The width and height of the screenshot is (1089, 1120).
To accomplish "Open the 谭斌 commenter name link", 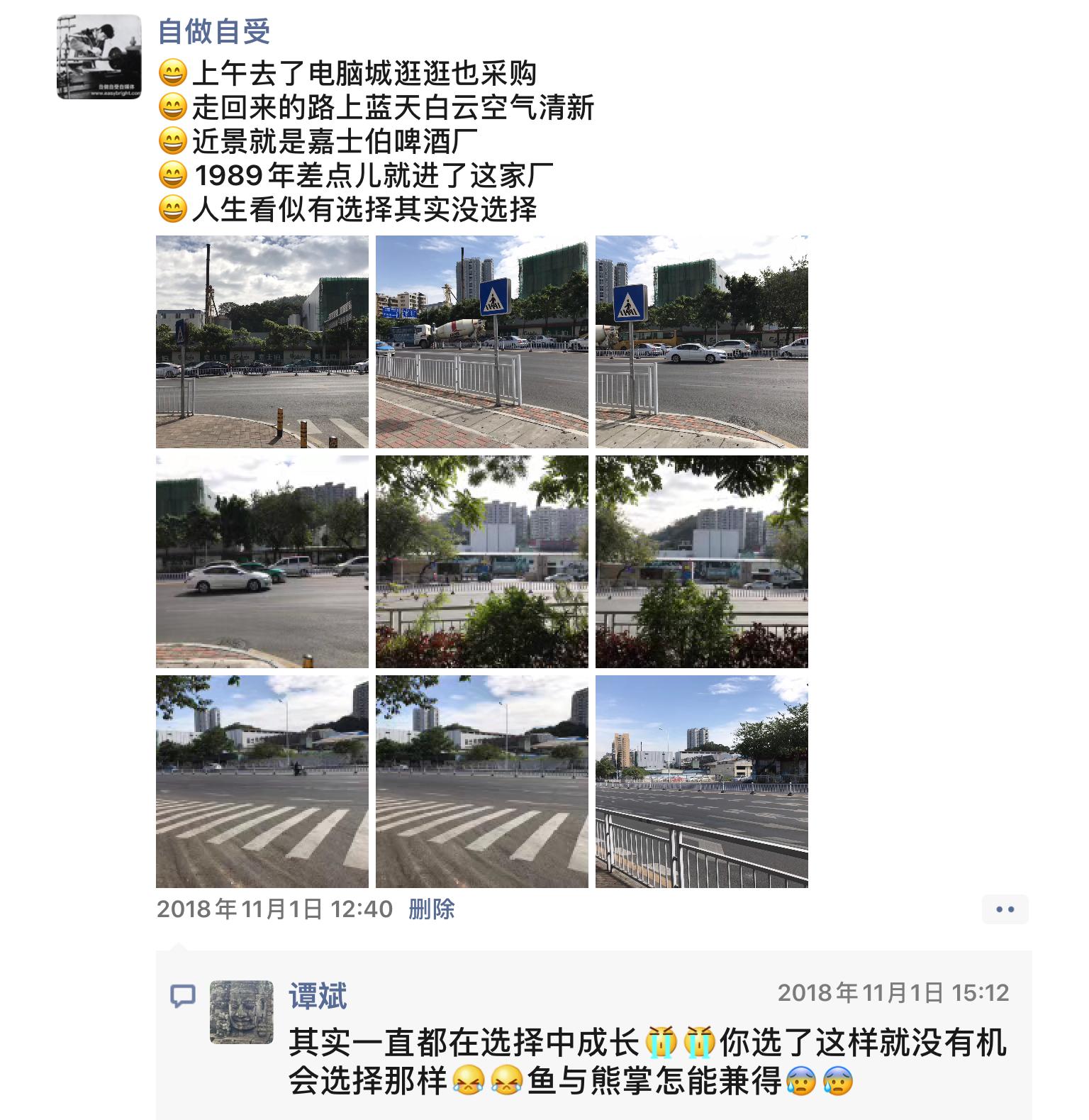I will pyautogui.click(x=318, y=996).
